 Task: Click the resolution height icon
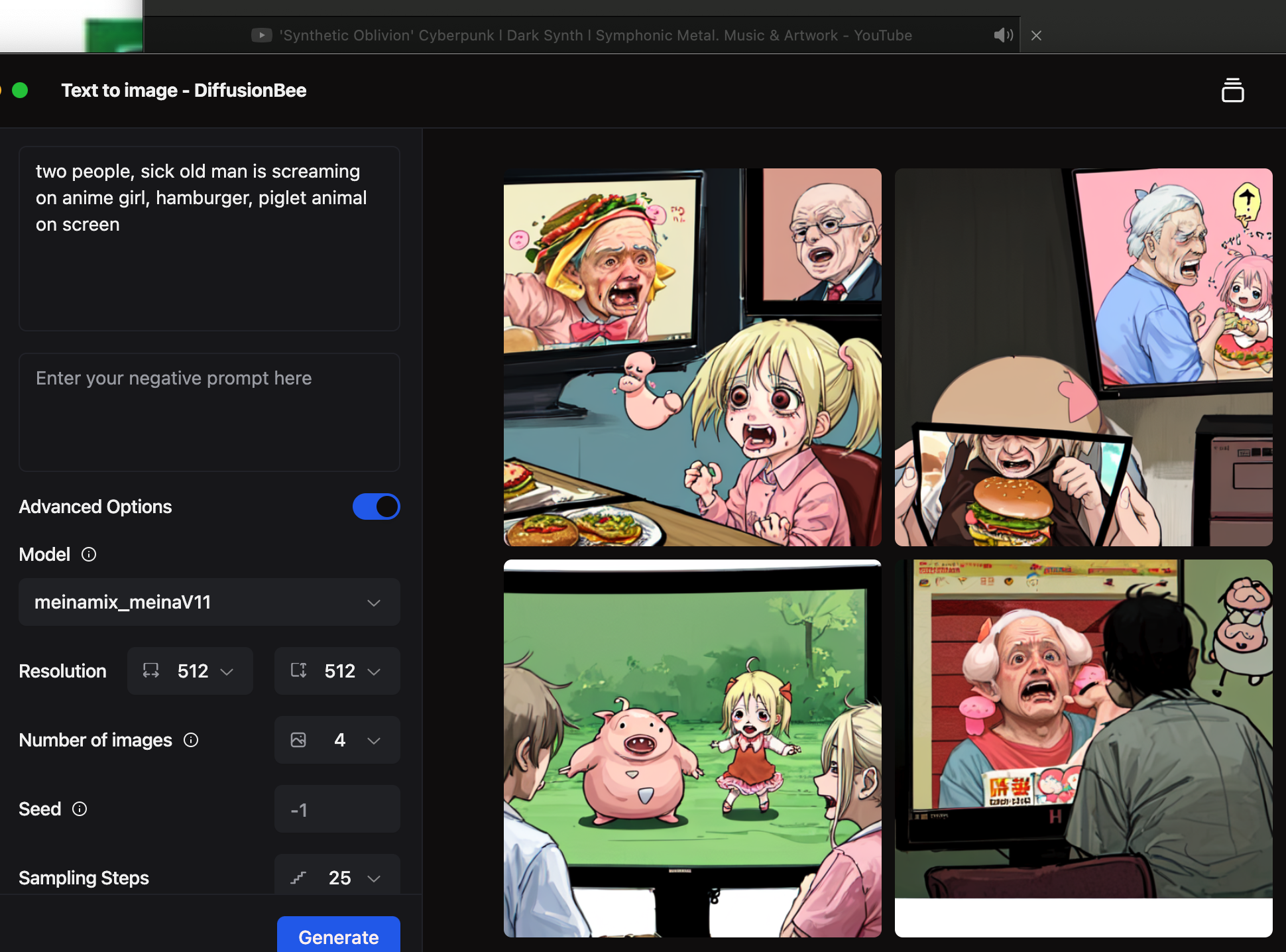click(x=298, y=671)
